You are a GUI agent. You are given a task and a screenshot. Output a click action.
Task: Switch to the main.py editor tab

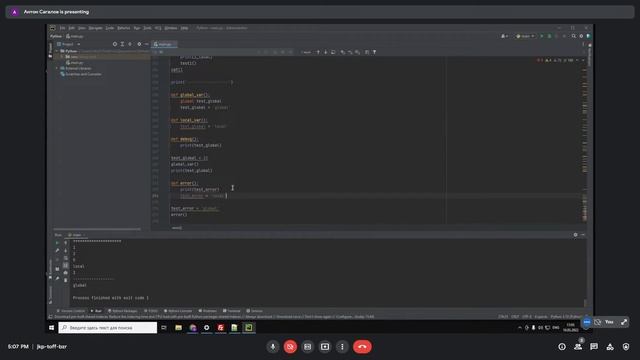point(163,44)
